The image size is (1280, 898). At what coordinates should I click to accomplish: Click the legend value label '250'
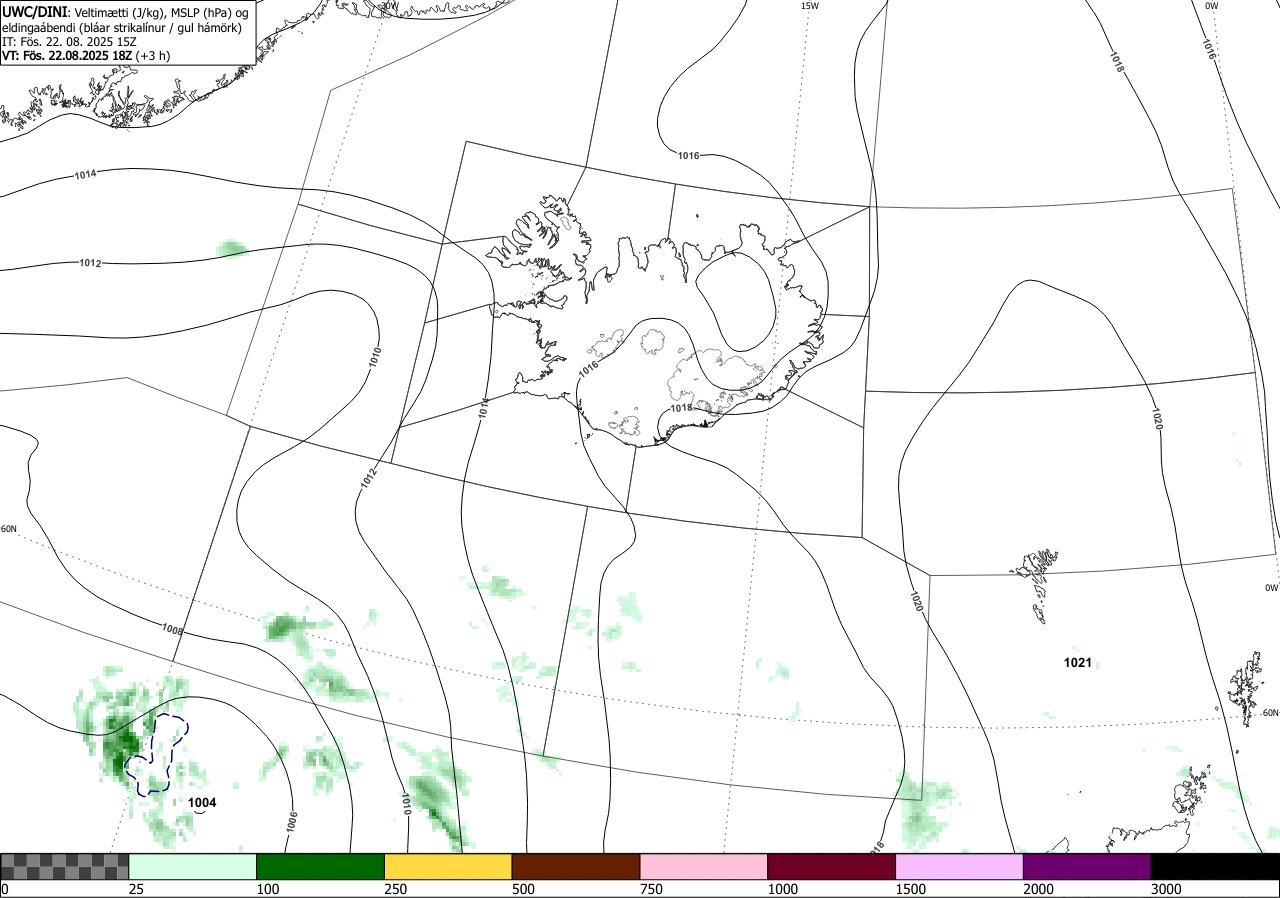point(396,889)
